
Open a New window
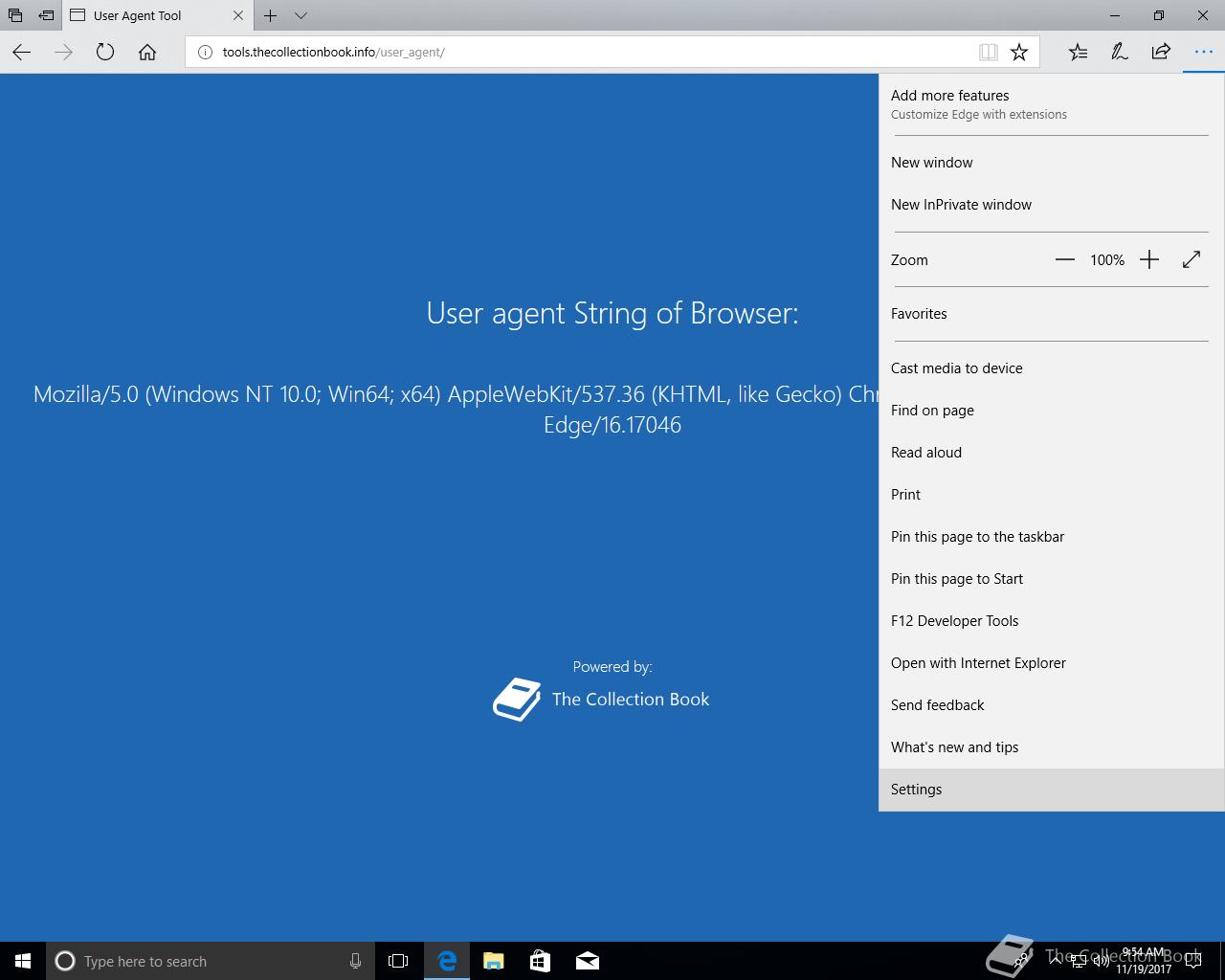point(1051,163)
